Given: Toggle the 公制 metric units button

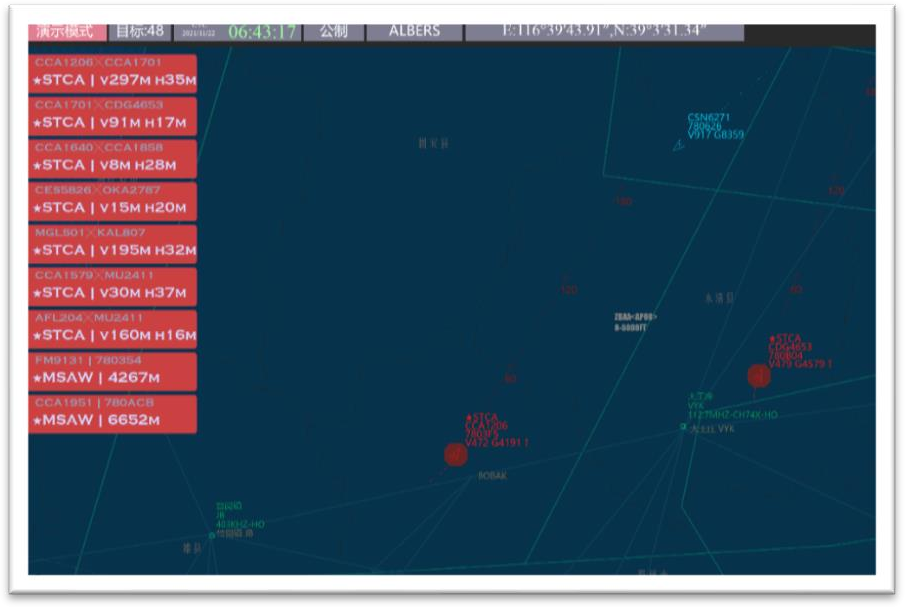Looking at the screenshot, I should click(333, 31).
